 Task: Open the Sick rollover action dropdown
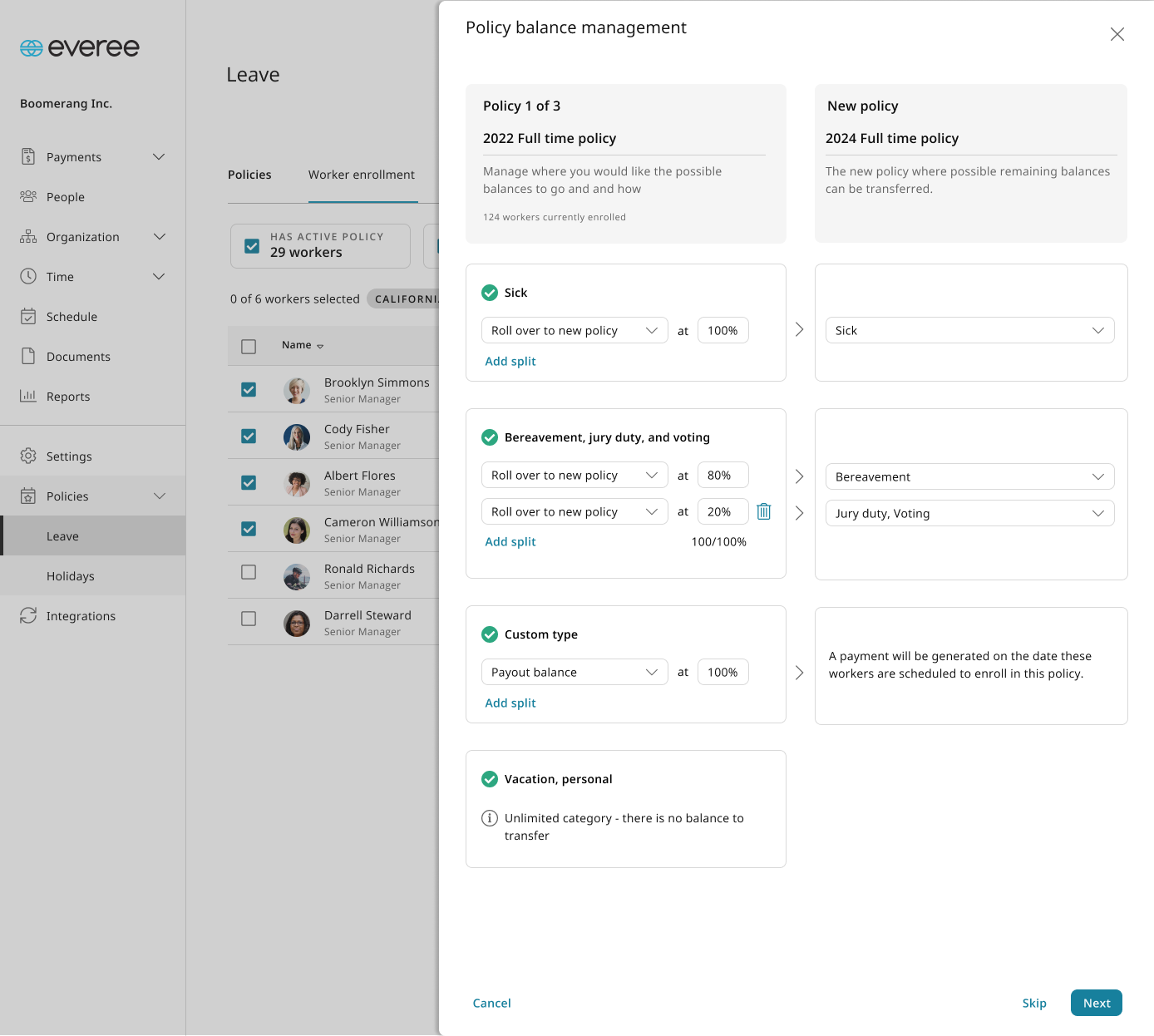[x=575, y=330]
